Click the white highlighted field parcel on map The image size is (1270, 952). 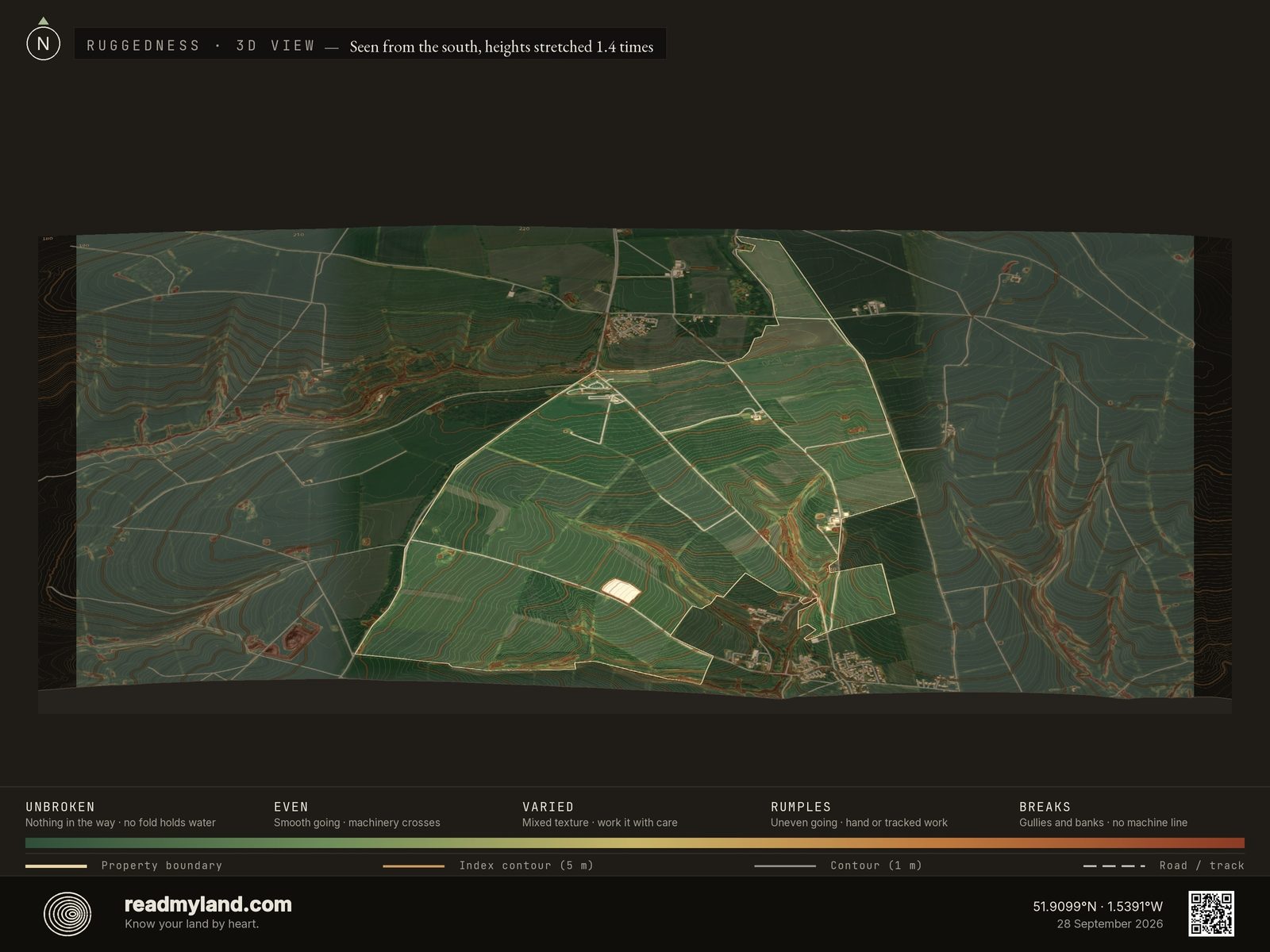coord(621,591)
